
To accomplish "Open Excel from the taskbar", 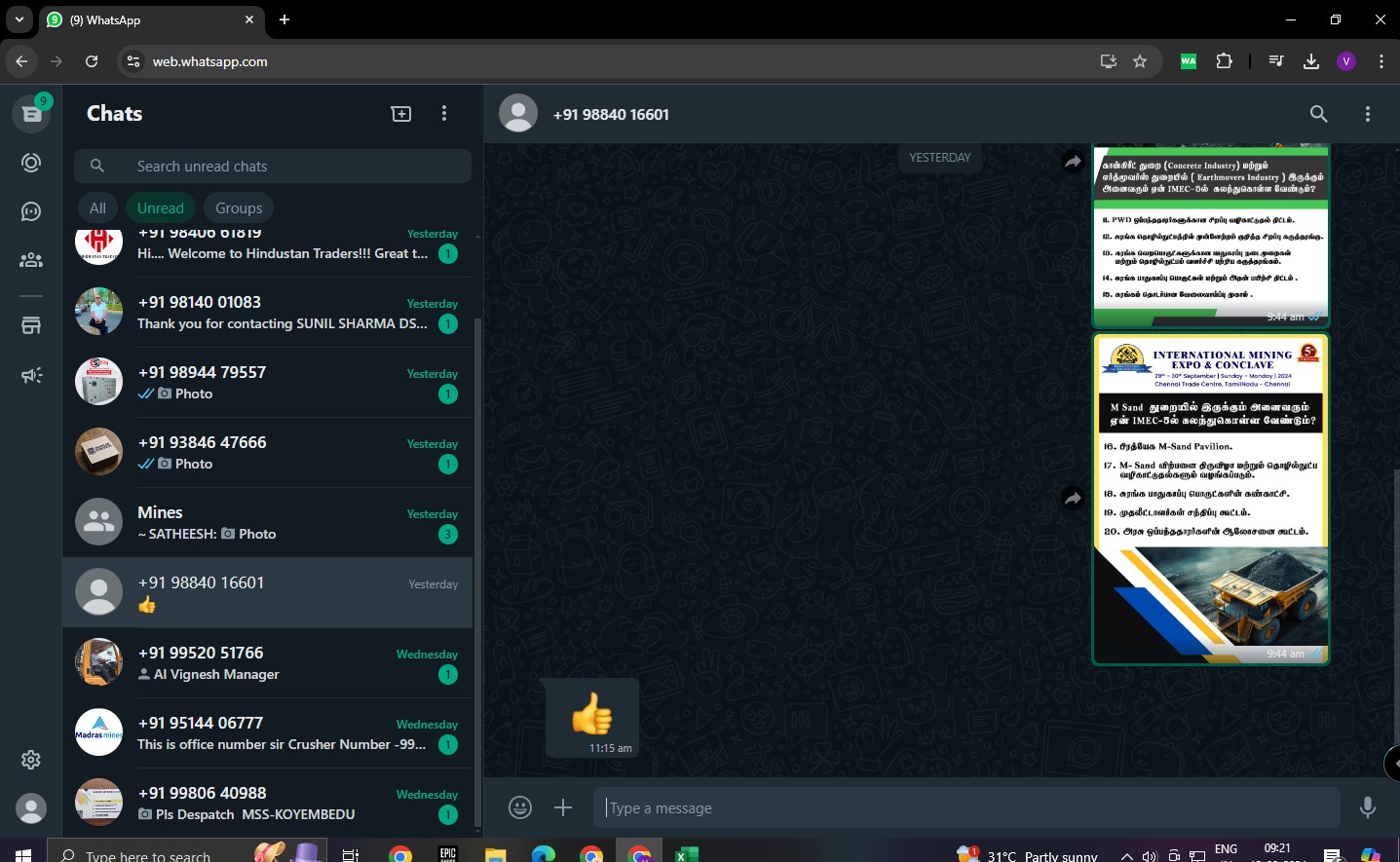I will [687, 854].
